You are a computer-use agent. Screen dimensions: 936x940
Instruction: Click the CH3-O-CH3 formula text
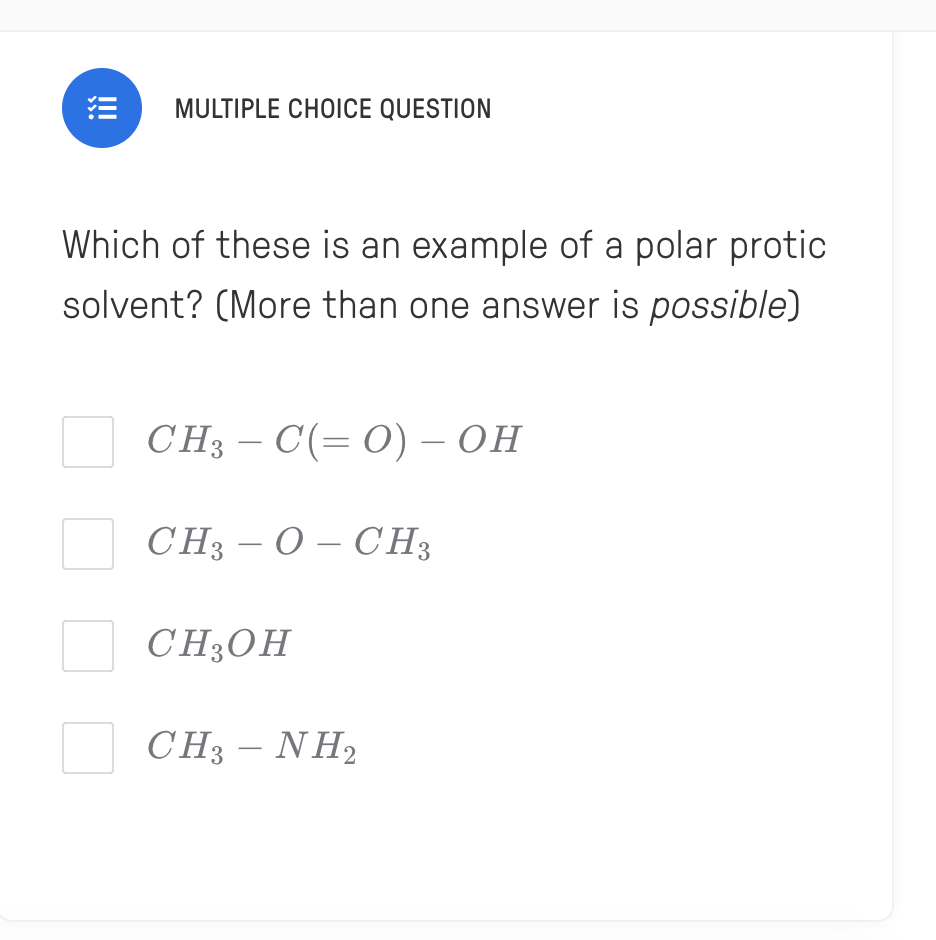point(288,544)
